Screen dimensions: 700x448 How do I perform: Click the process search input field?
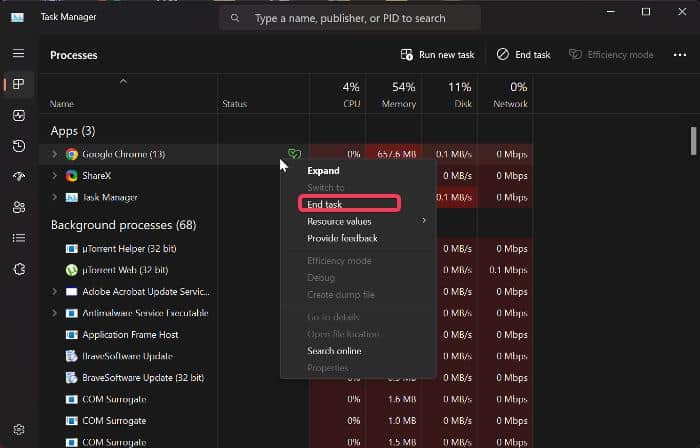[350, 18]
